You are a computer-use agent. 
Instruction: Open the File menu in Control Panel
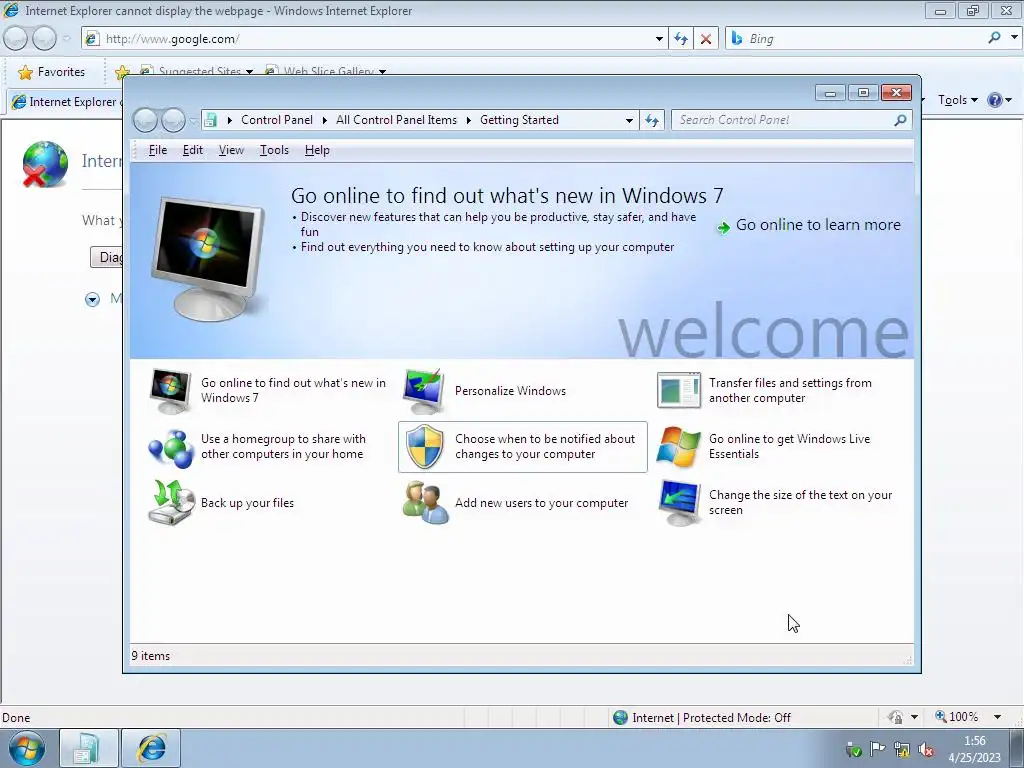pyautogui.click(x=157, y=150)
